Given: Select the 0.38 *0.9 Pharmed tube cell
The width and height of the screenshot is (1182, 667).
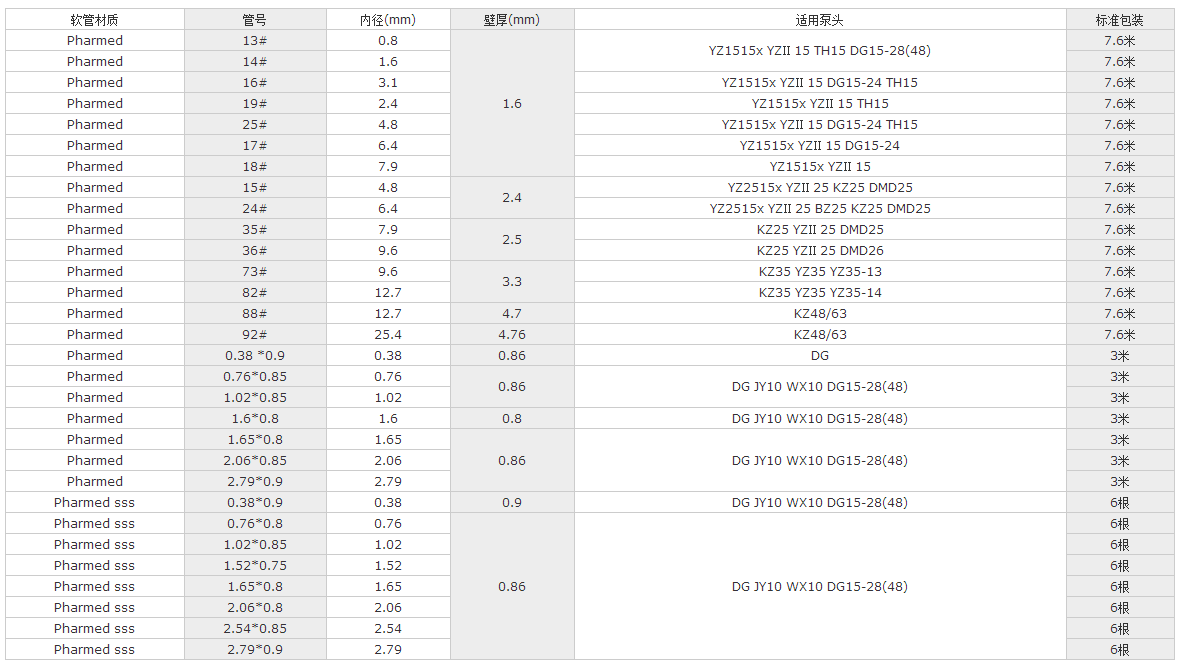Looking at the screenshot, I should point(255,356).
